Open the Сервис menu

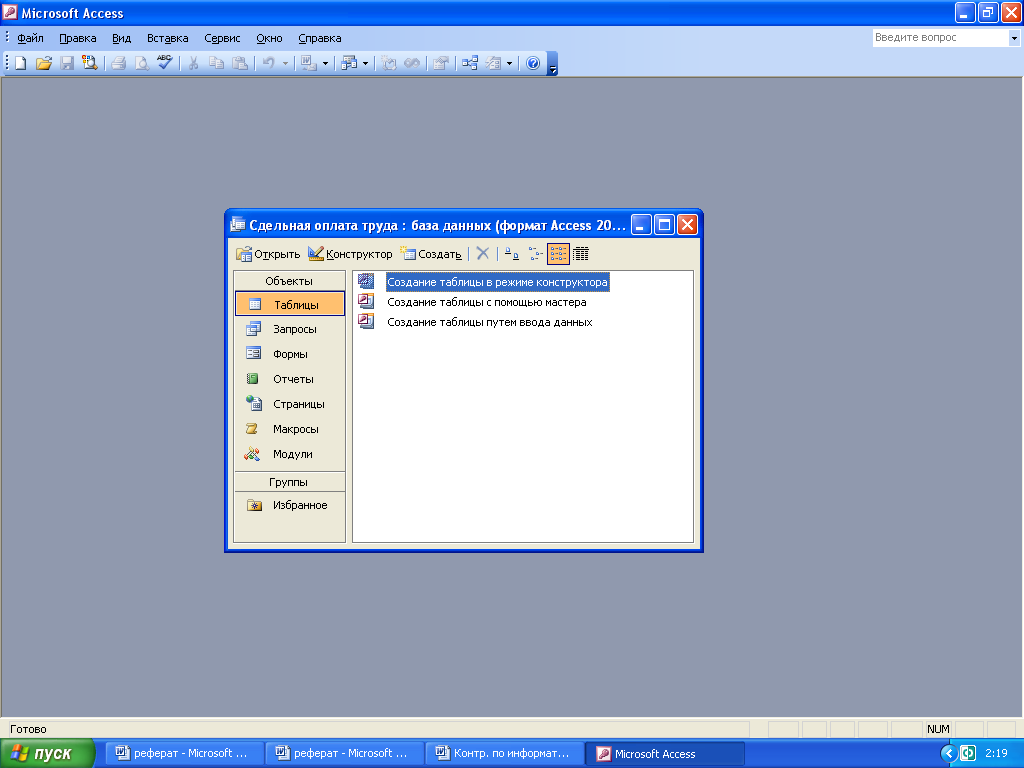(x=222, y=39)
